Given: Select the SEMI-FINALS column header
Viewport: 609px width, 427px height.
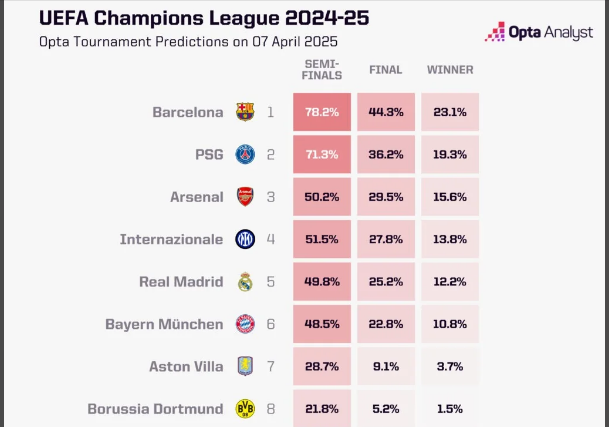Looking at the screenshot, I should point(323,69).
